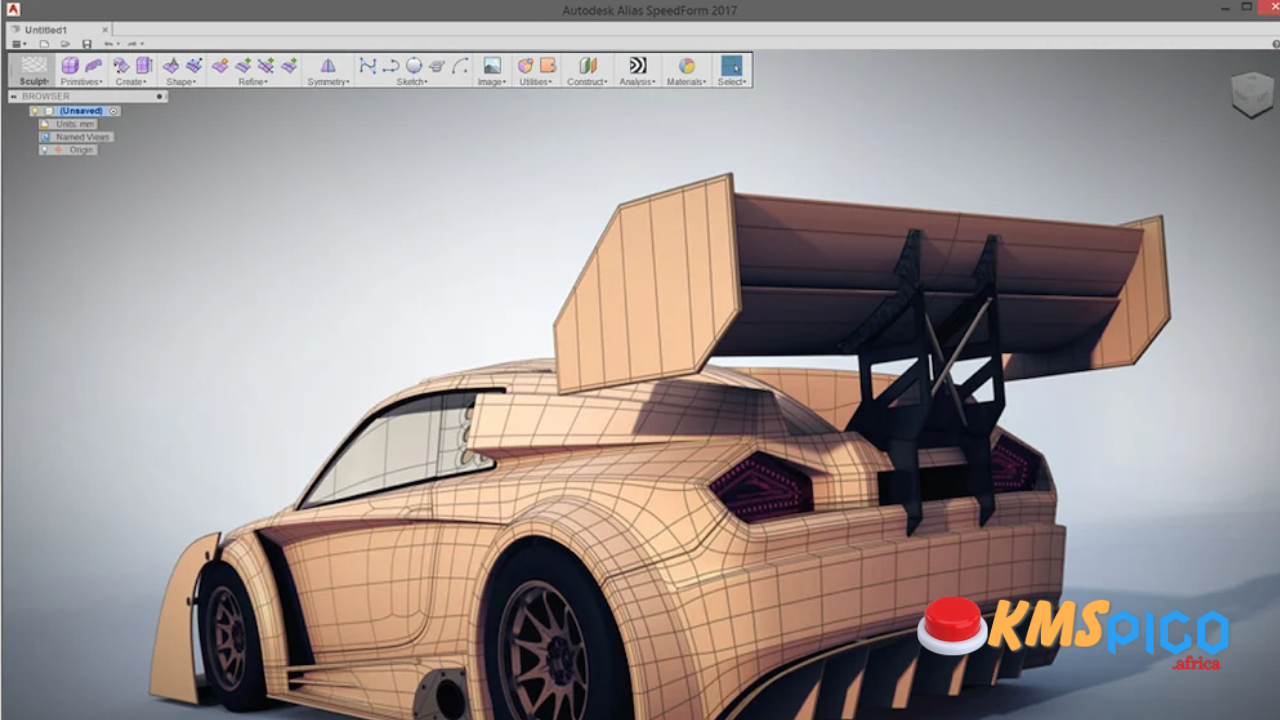Open the Sketch dropdown menu
Viewport: 1280px width, 720px height.
[x=412, y=82]
